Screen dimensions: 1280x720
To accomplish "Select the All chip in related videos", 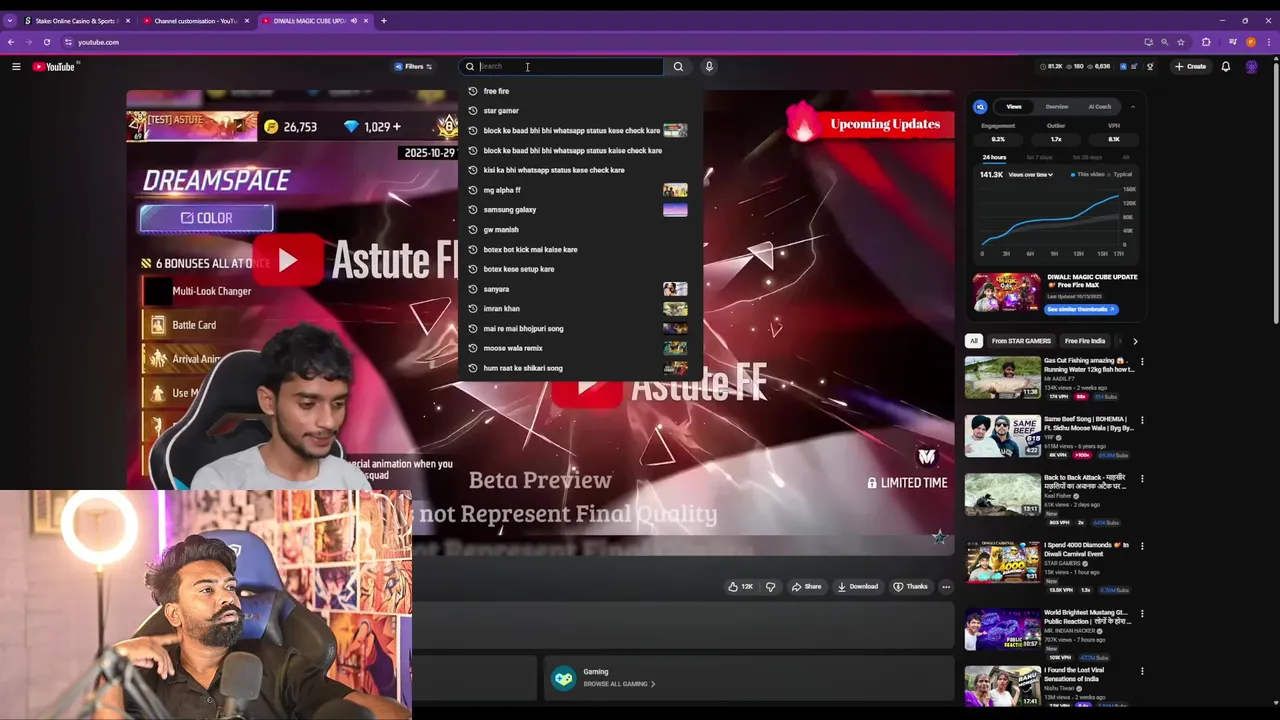I will coord(974,341).
